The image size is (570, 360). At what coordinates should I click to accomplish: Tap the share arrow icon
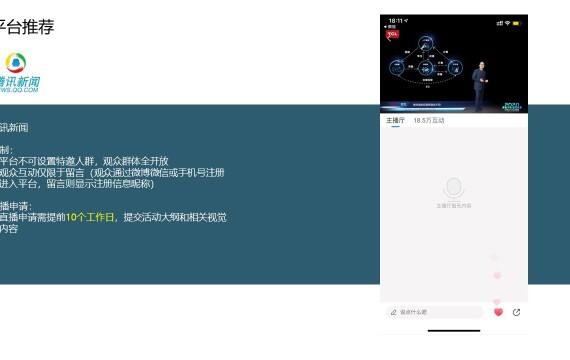pyautogui.click(x=516, y=312)
